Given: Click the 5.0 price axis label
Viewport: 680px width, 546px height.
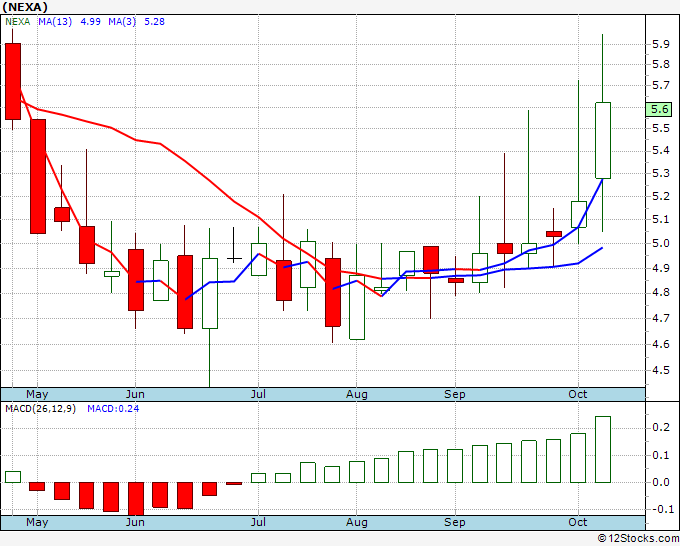Looking at the screenshot, I should [x=660, y=244].
